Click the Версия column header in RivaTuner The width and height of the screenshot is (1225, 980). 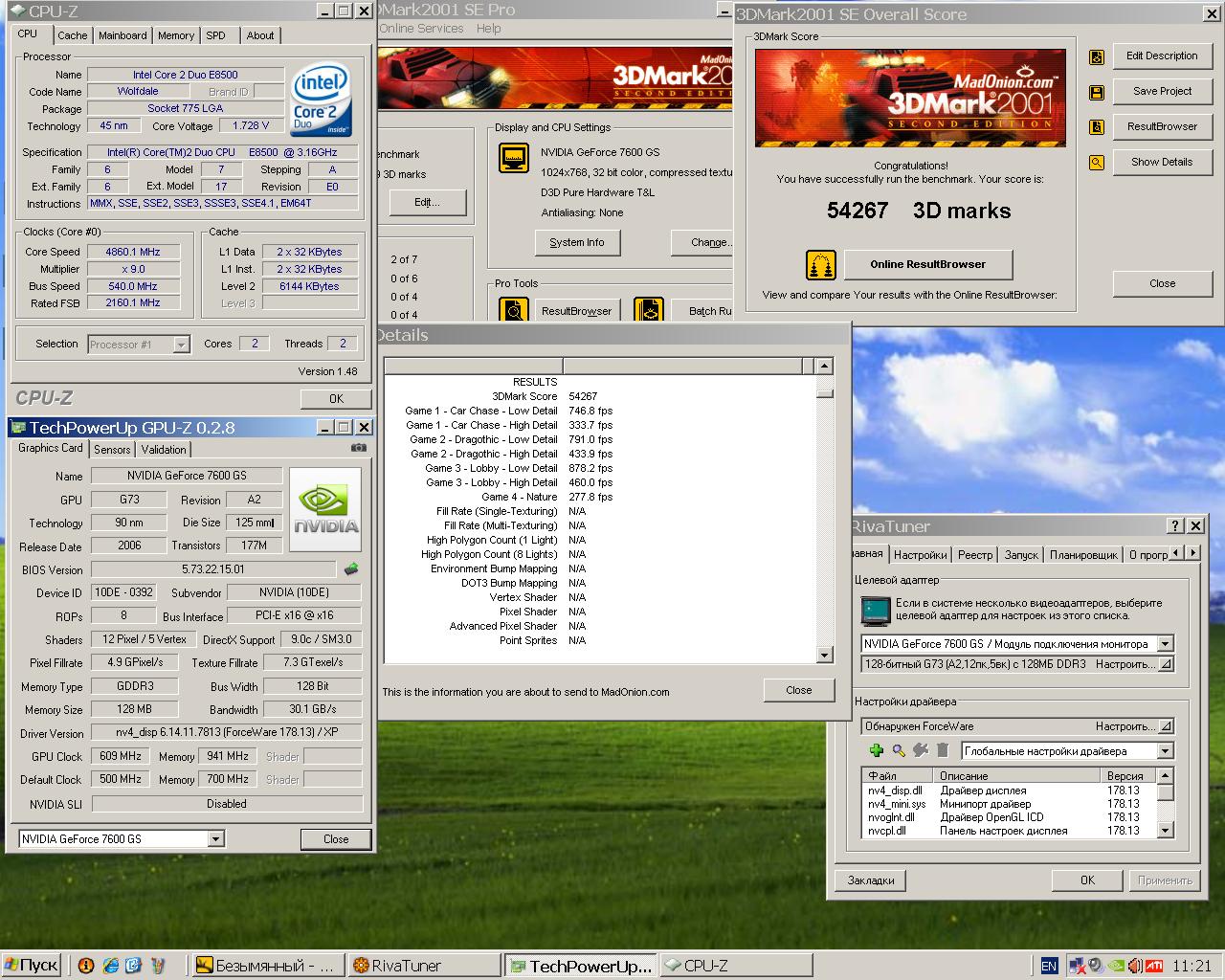[1127, 776]
